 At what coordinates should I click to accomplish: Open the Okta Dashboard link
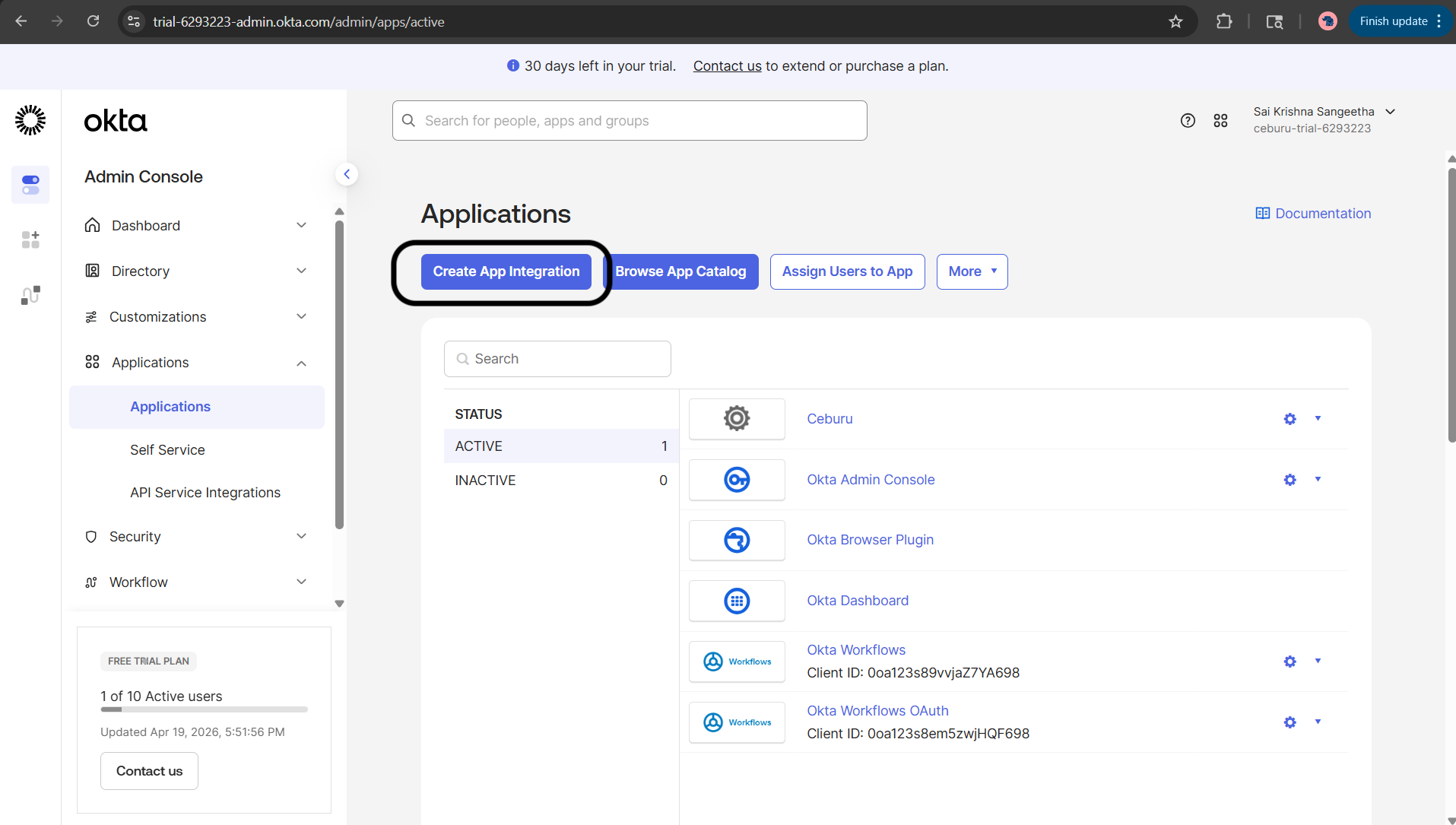(x=858, y=601)
